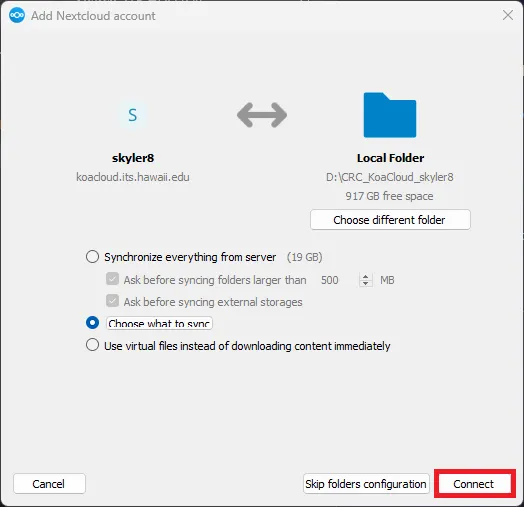Decrease folder size limit with down arrow
The width and height of the screenshot is (524, 507).
click(x=366, y=283)
